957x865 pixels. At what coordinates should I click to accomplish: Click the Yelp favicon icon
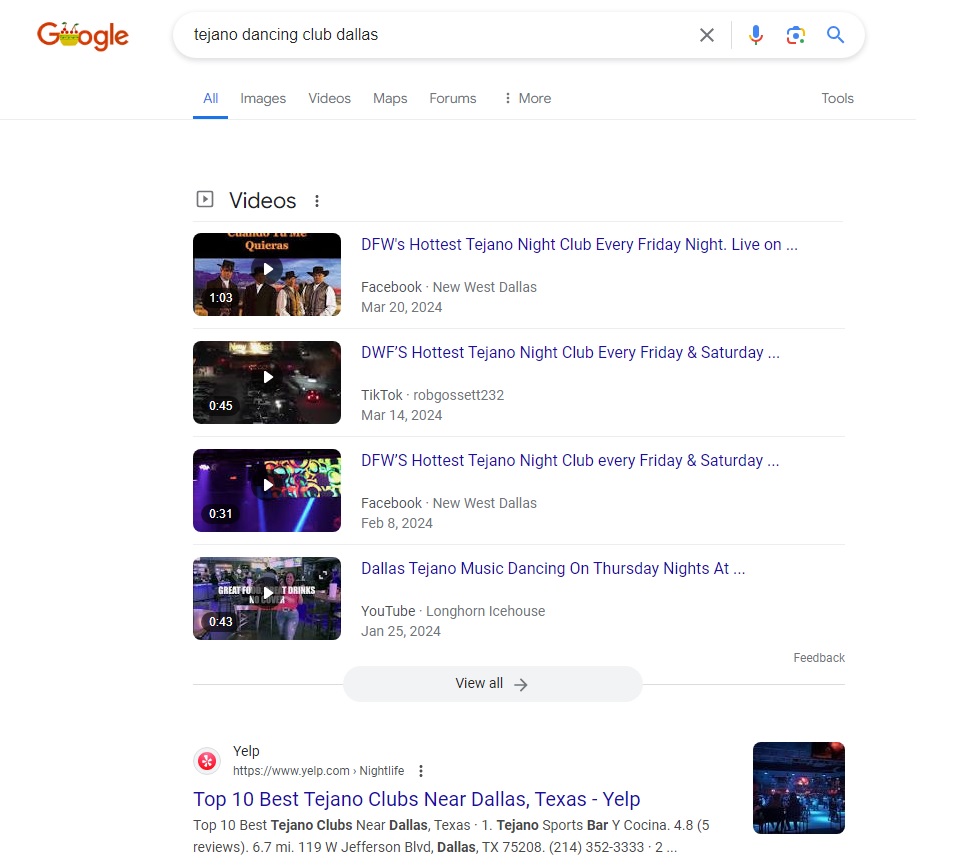[x=207, y=761]
